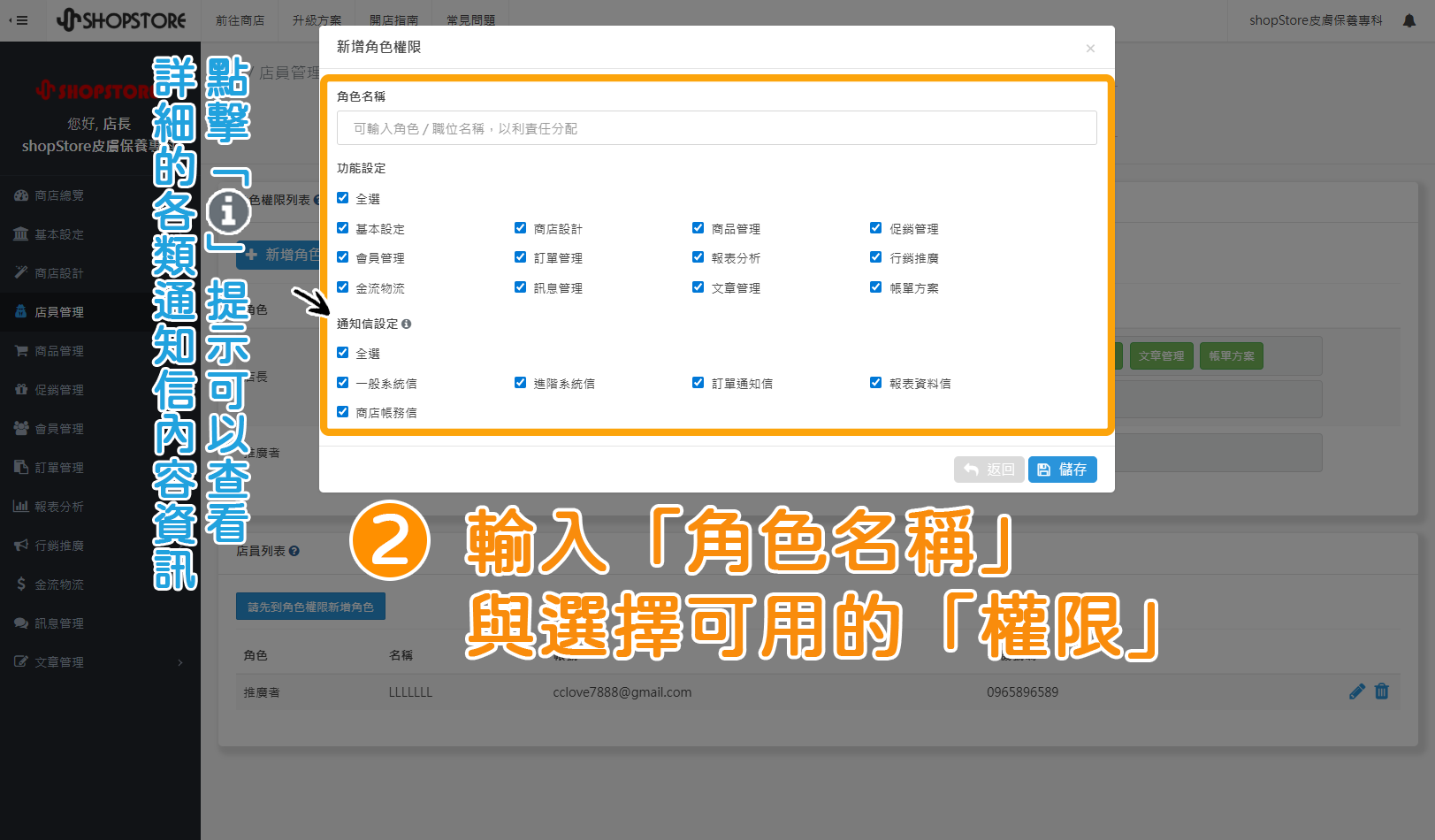
Task: Delete the 推廣者 staff row
Action: (1382, 691)
